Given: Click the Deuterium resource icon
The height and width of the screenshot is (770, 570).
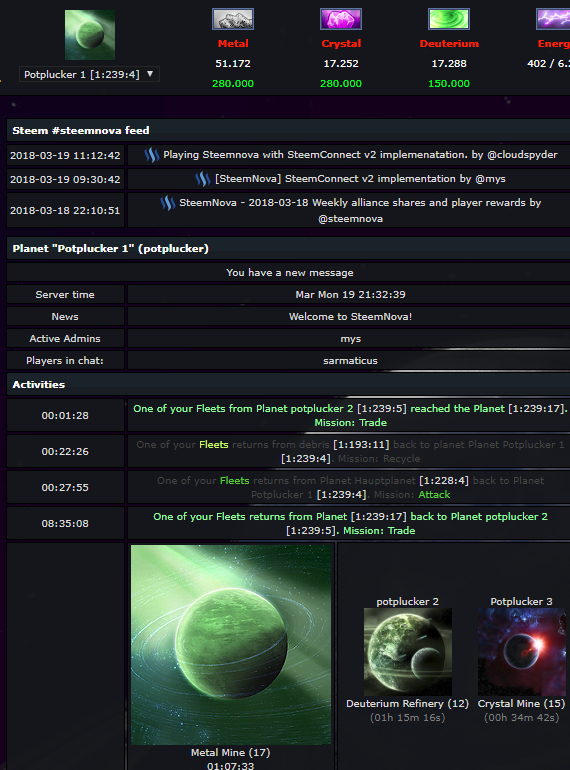Looking at the screenshot, I should (x=449, y=19).
